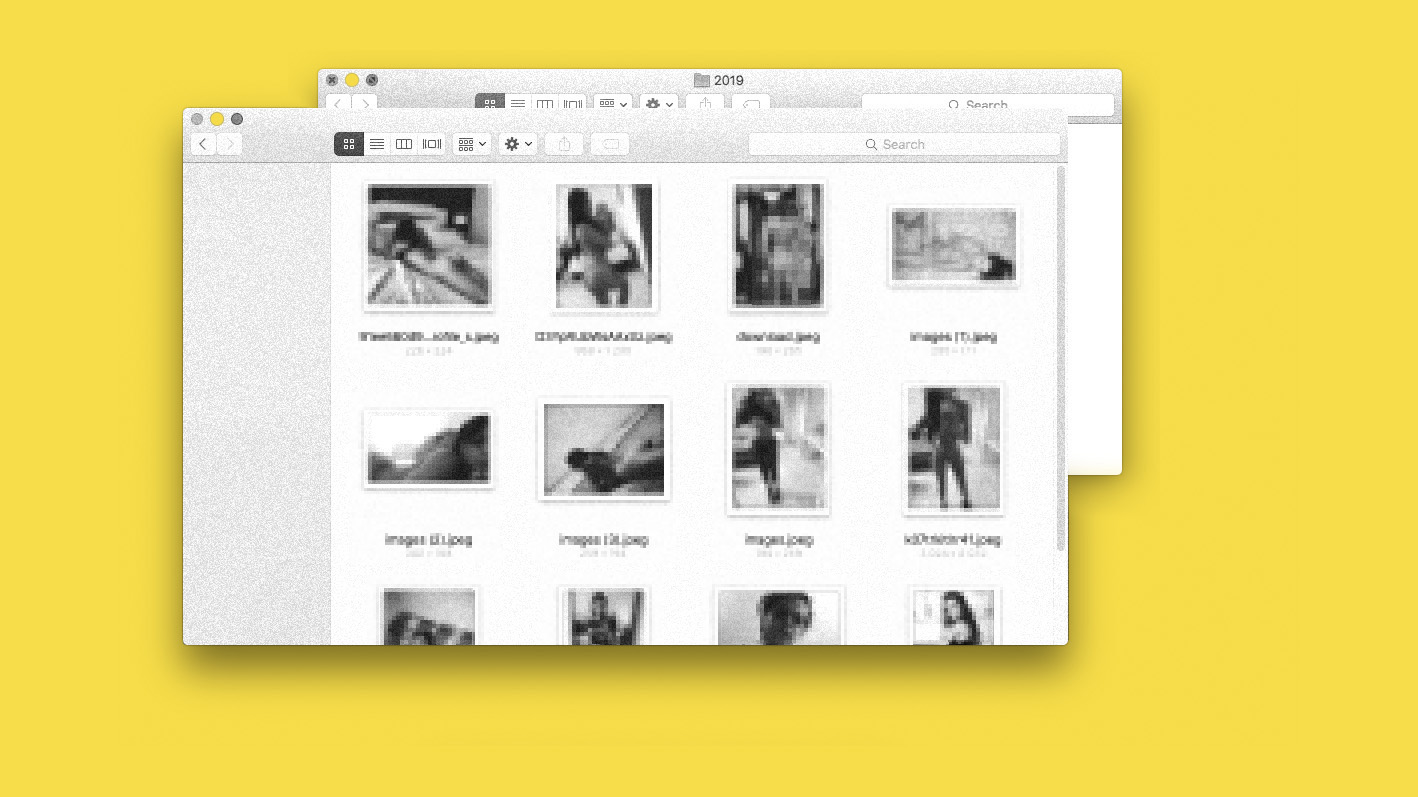The width and height of the screenshot is (1418, 797).
Task: Switch front window to gallery view
Action: pyautogui.click(x=432, y=144)
